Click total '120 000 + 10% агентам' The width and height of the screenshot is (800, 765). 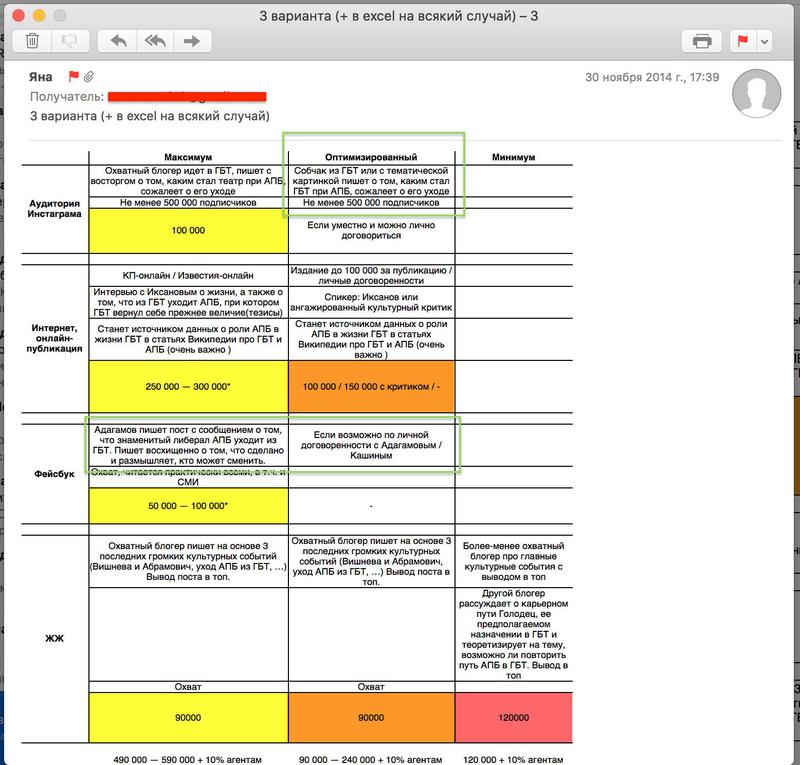tap(513, 759)
